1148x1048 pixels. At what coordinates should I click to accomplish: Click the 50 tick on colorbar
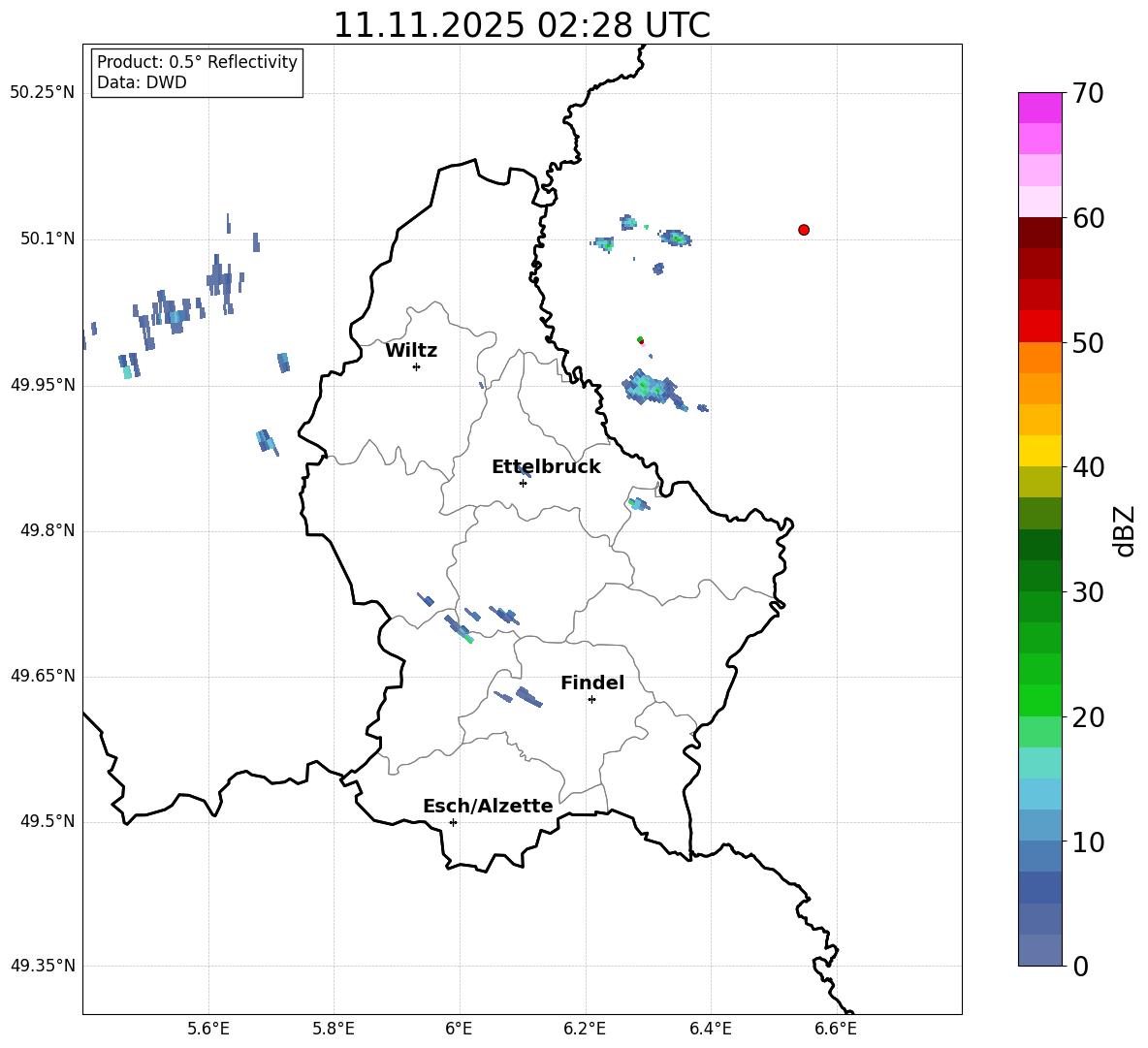[x=1089, y=342]
